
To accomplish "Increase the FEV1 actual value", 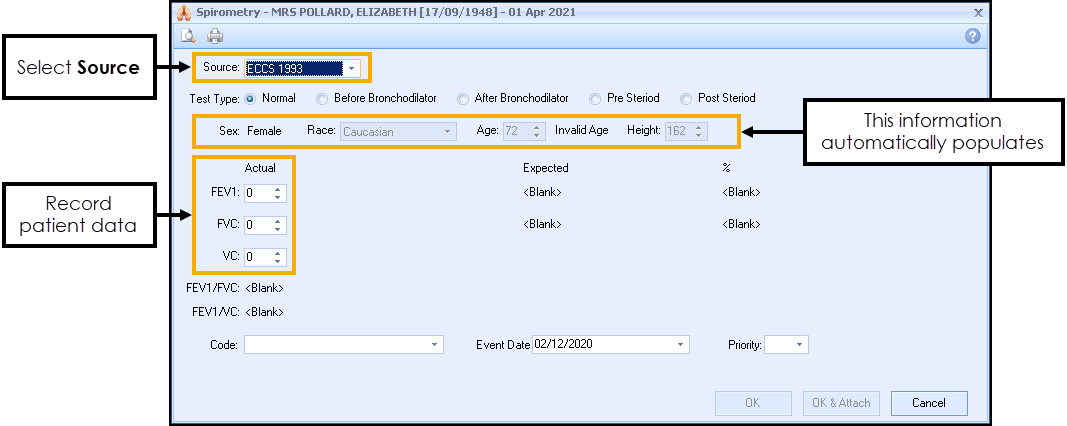I will (x=278, y=189).
